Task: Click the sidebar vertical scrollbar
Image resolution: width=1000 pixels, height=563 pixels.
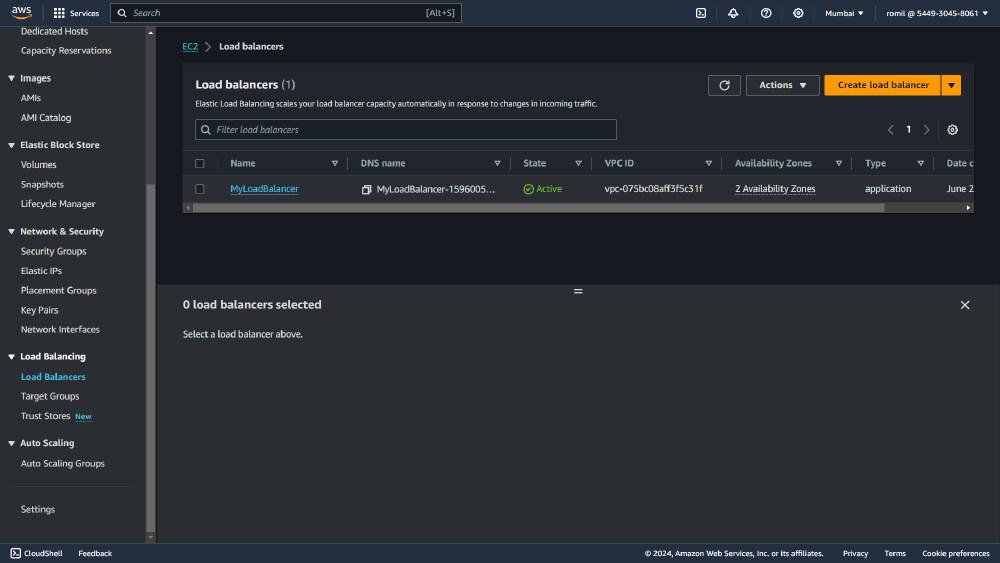Action: [x=151, y=357]
